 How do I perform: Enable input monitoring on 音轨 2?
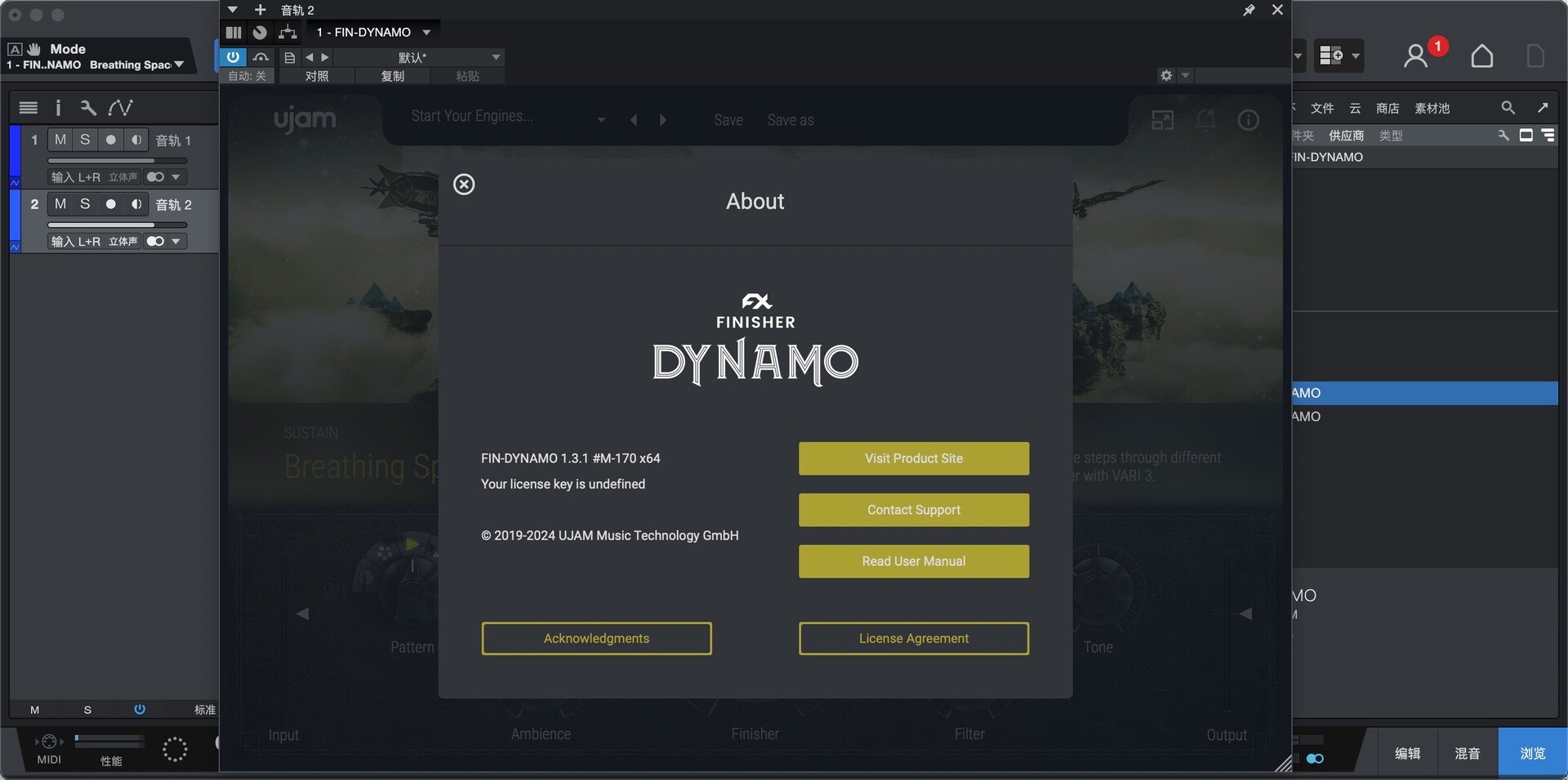point(136,204)
